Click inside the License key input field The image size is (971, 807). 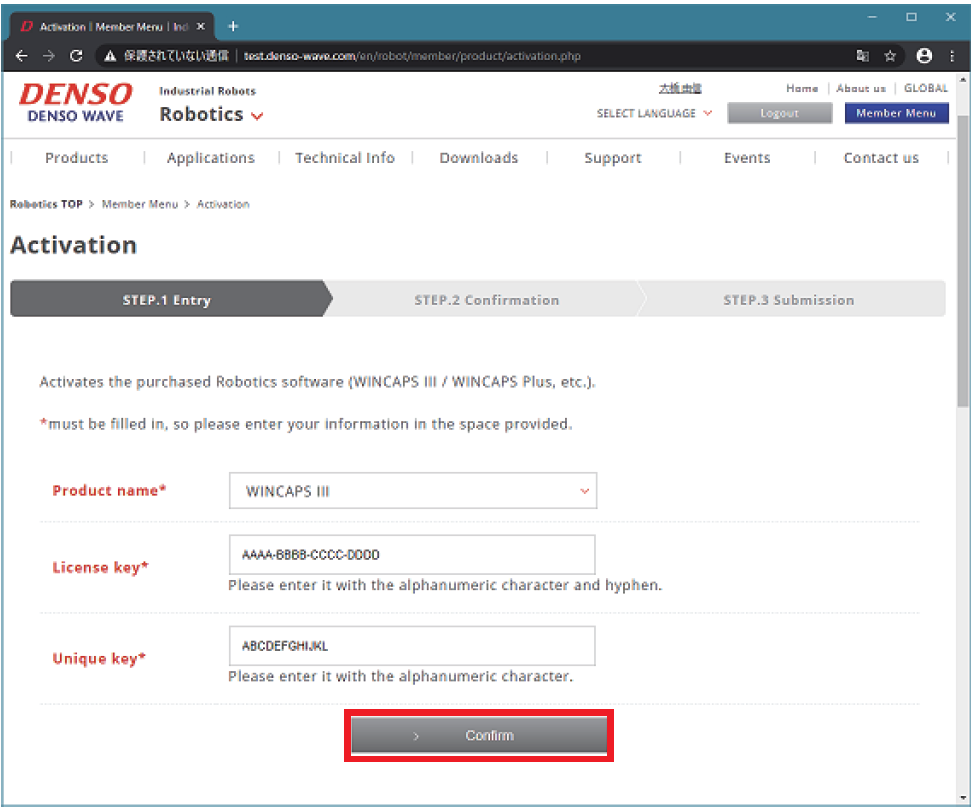pyautogui.click(x=412, y=554)
